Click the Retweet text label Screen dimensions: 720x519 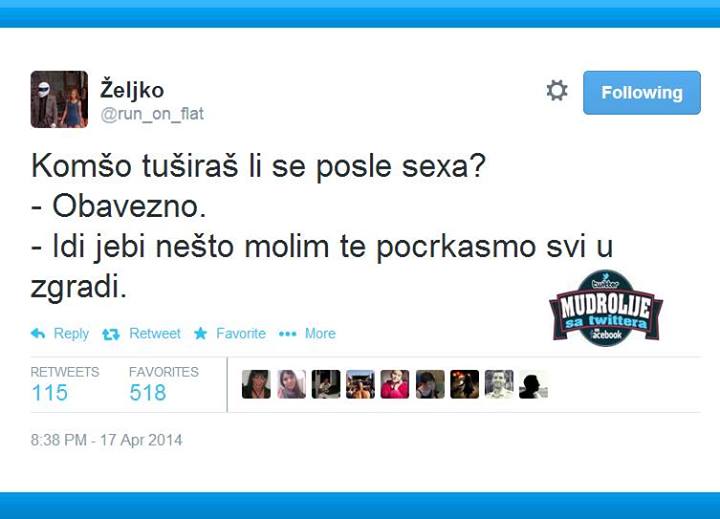click(155, 333)
